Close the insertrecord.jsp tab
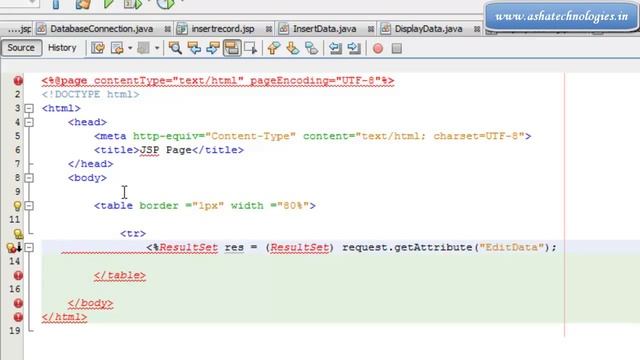 click(269, 29)
